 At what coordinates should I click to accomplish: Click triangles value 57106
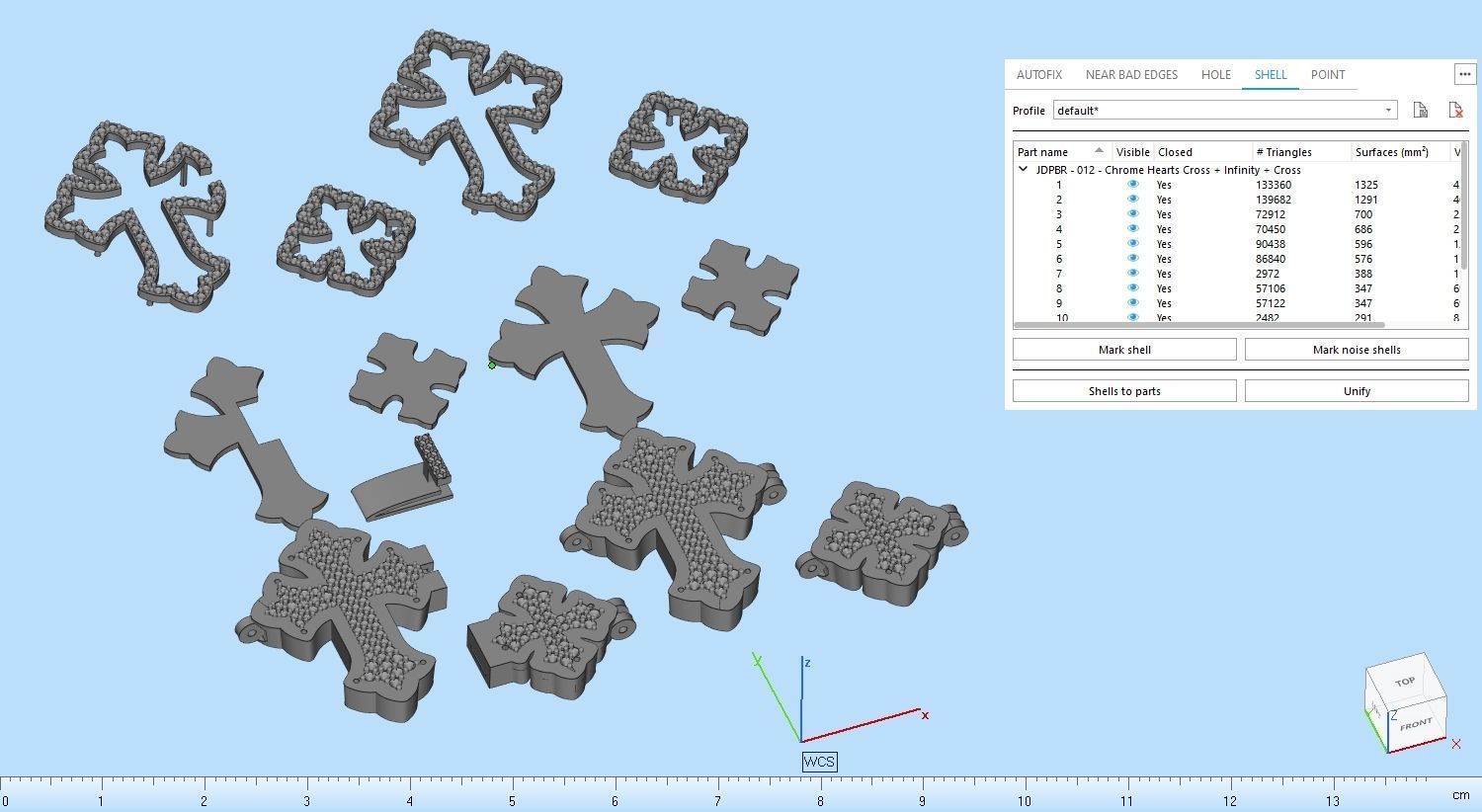tap(1271, 288)
